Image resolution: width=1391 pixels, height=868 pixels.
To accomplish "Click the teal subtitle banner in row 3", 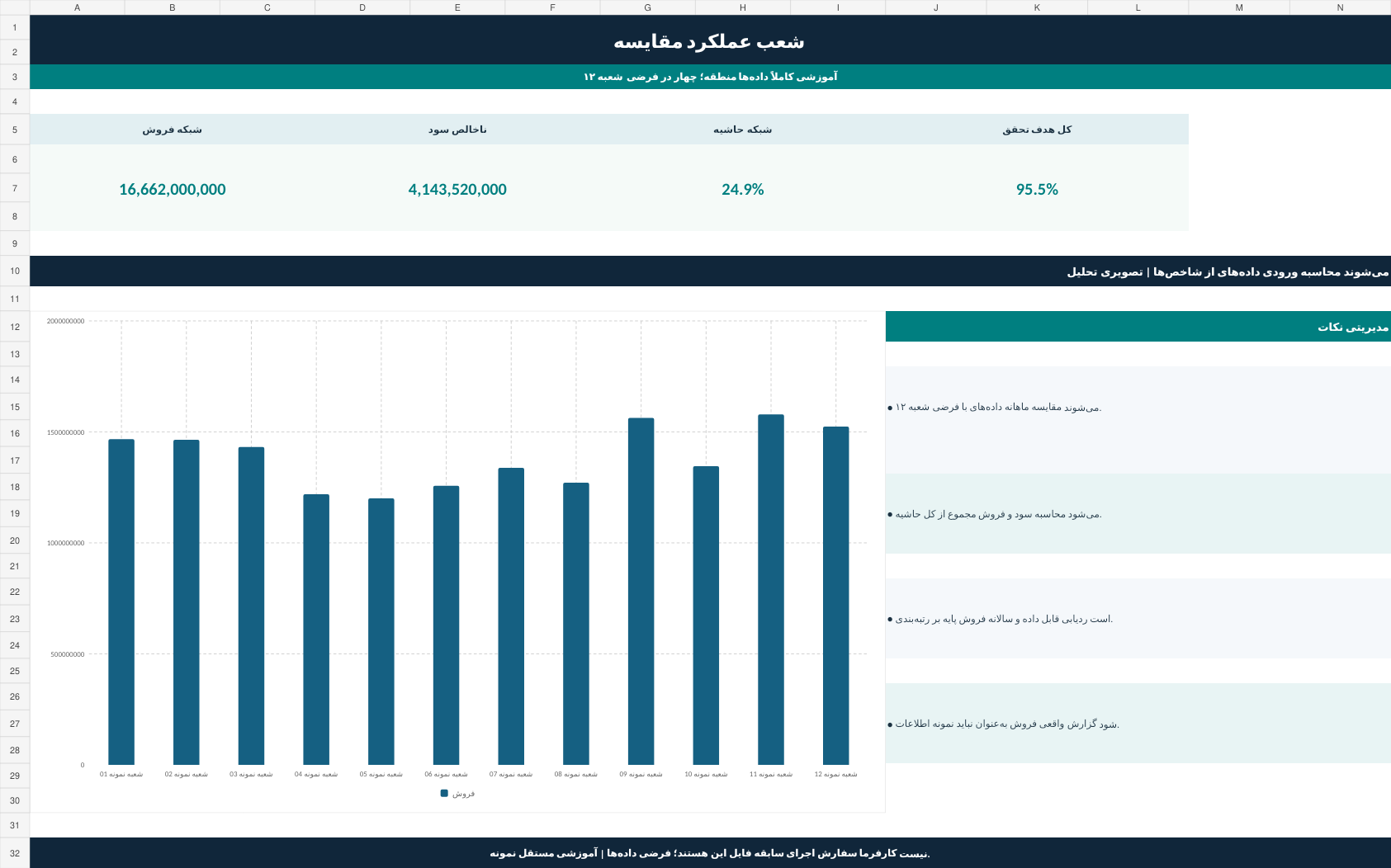I will (x=710, y=77).
